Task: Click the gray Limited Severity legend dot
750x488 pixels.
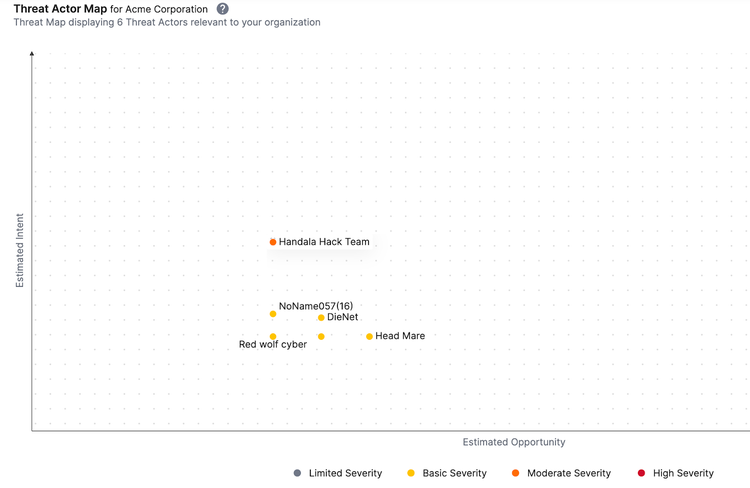Action: pyautogui.click(x=297, y=473)
